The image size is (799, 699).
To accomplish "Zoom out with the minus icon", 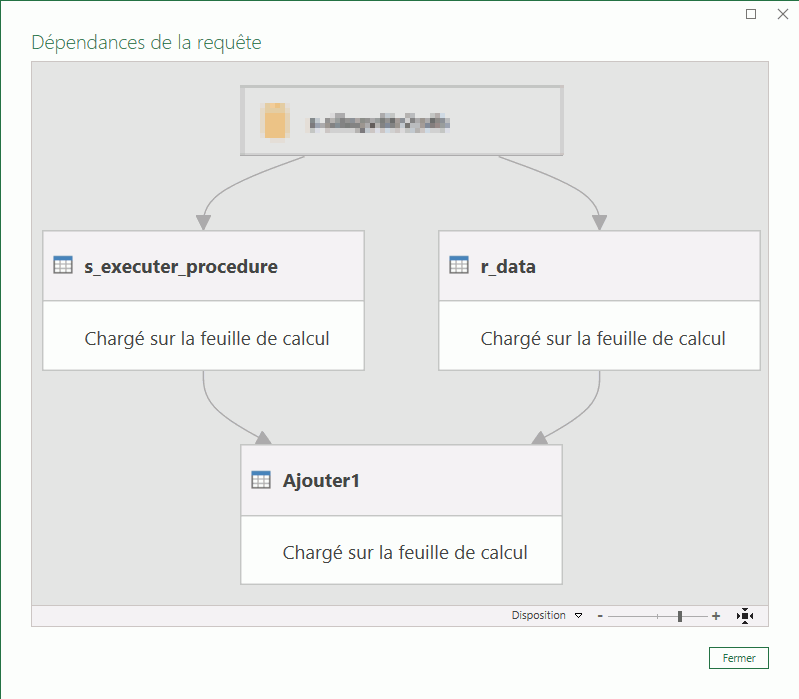I will click(600, 616).
